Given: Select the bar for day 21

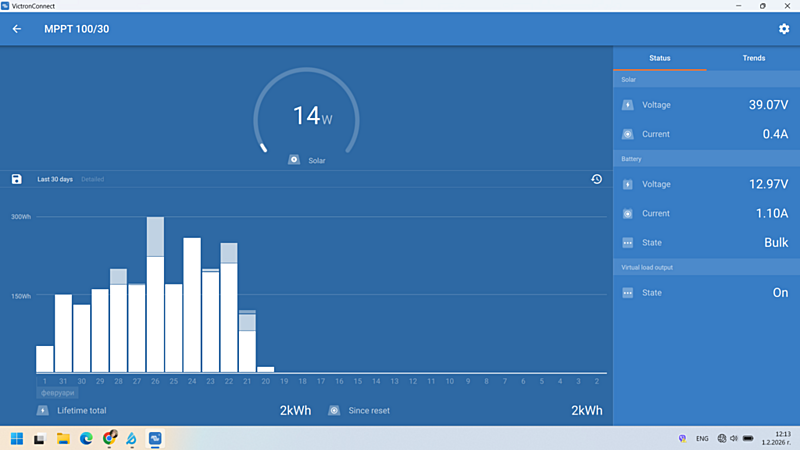Looking at the screenshot, I should [247, 341].
